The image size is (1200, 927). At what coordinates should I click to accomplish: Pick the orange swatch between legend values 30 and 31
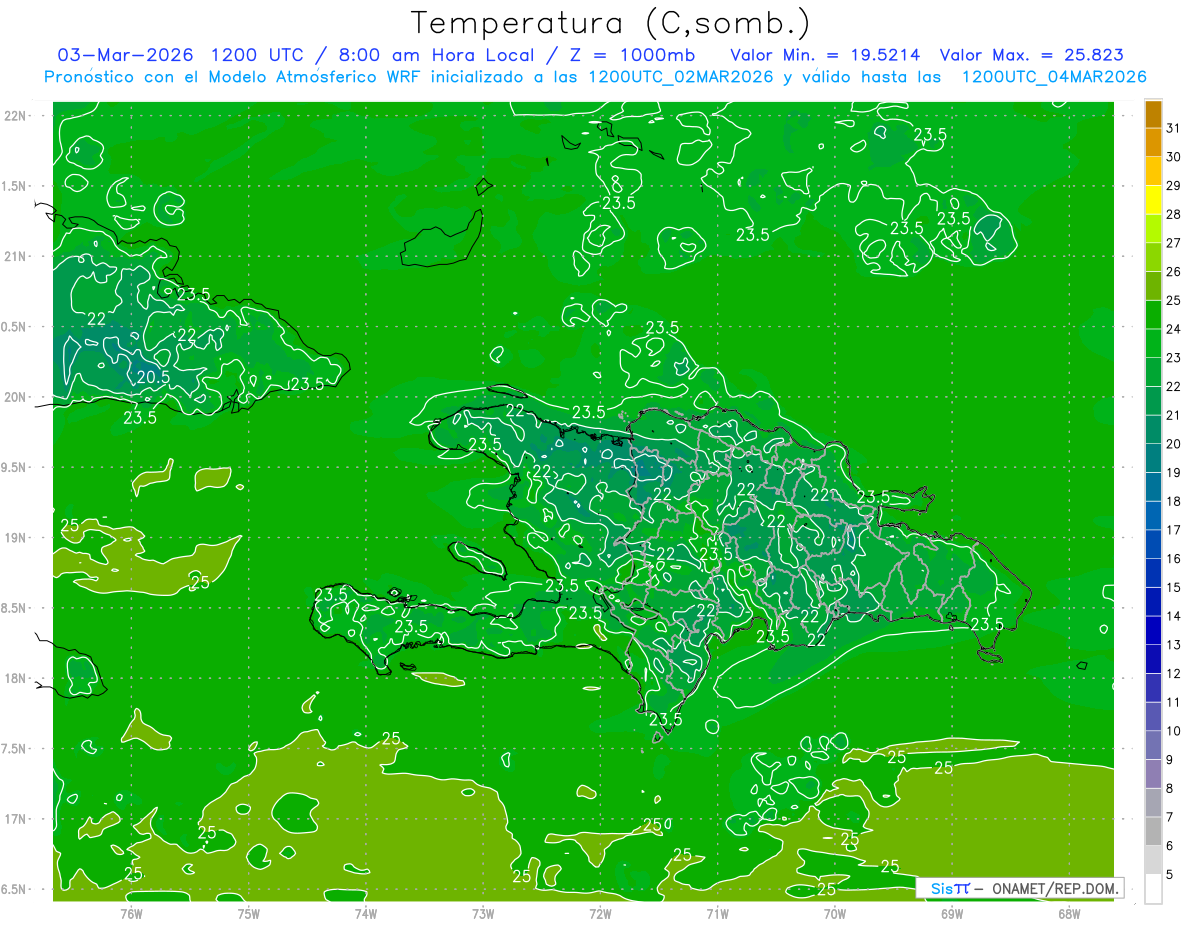pyautogui.click(x=1153, y=141)
